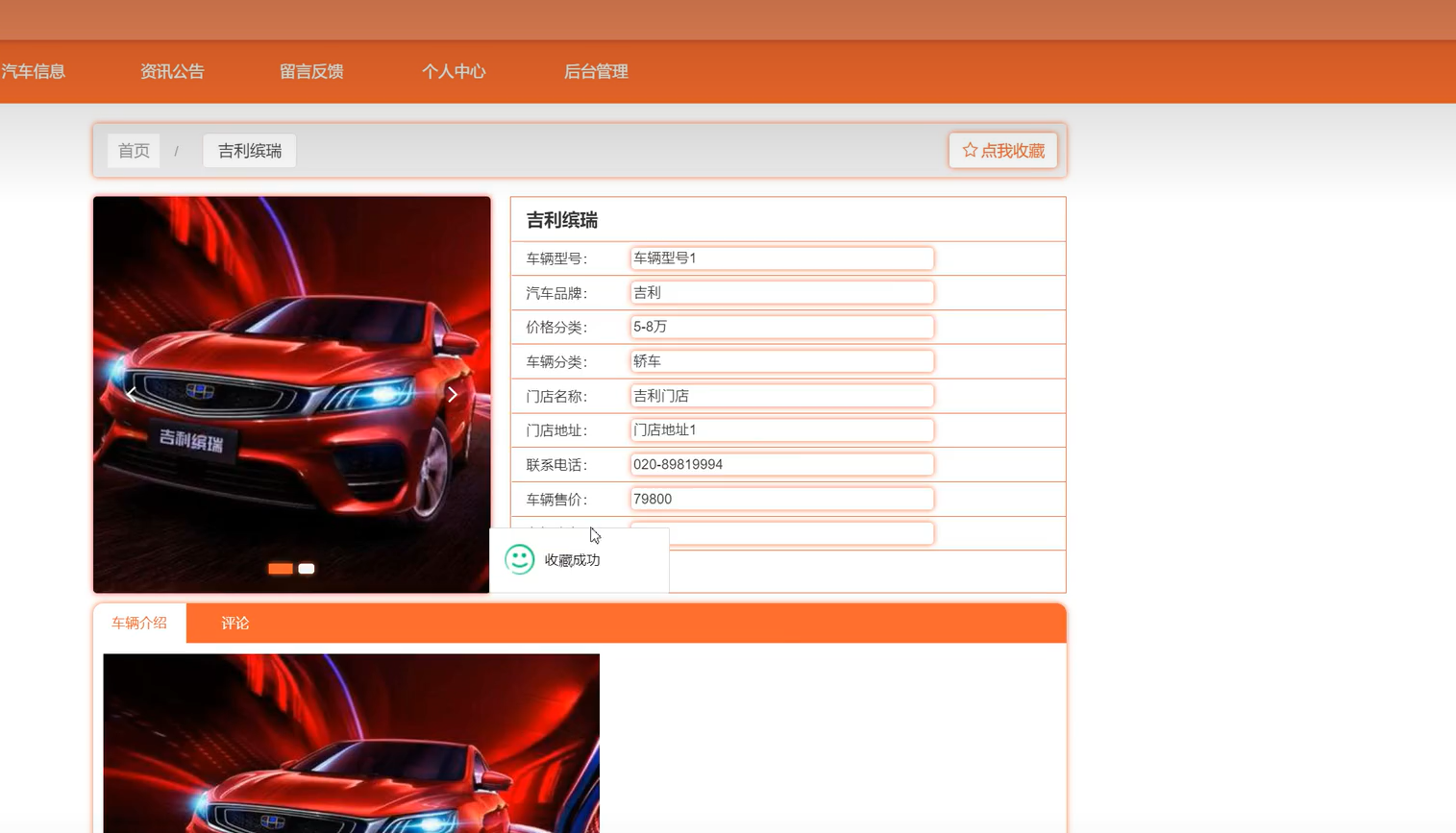Click the 价格分类: label

point(556,328)
